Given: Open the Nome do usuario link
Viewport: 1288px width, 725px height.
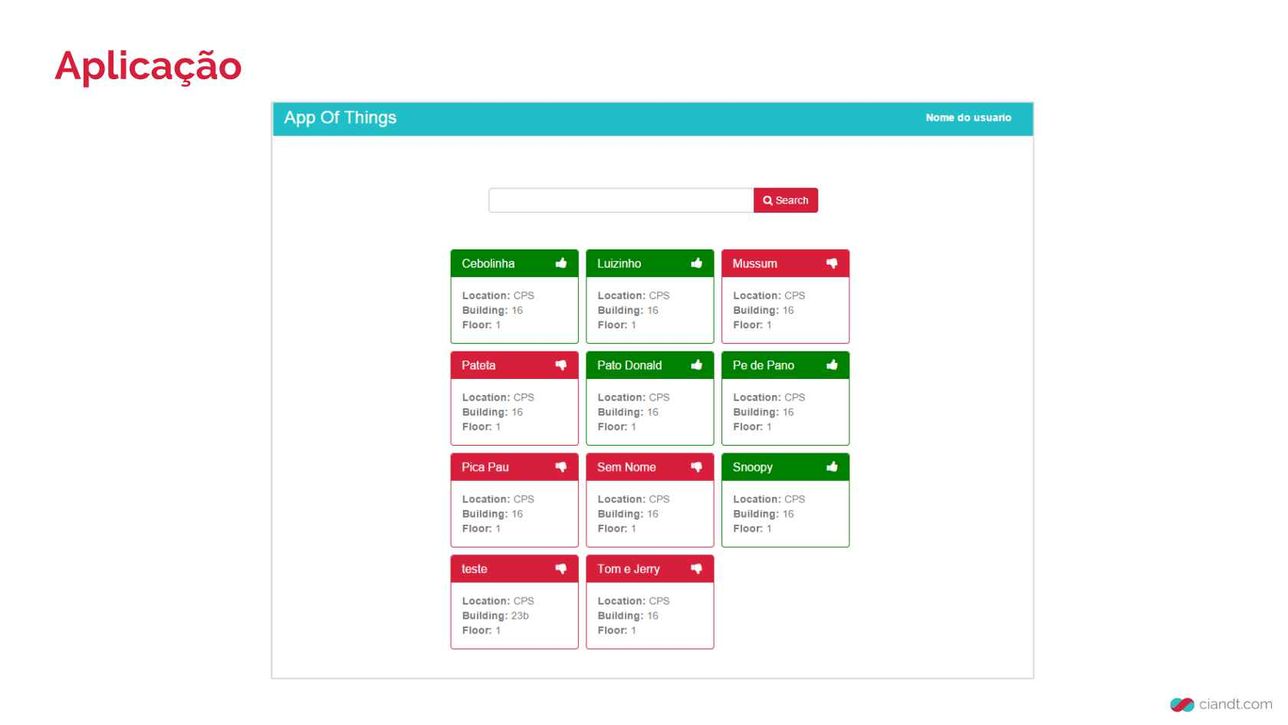Looking at the screenshot, I should (x=968, y=118).
